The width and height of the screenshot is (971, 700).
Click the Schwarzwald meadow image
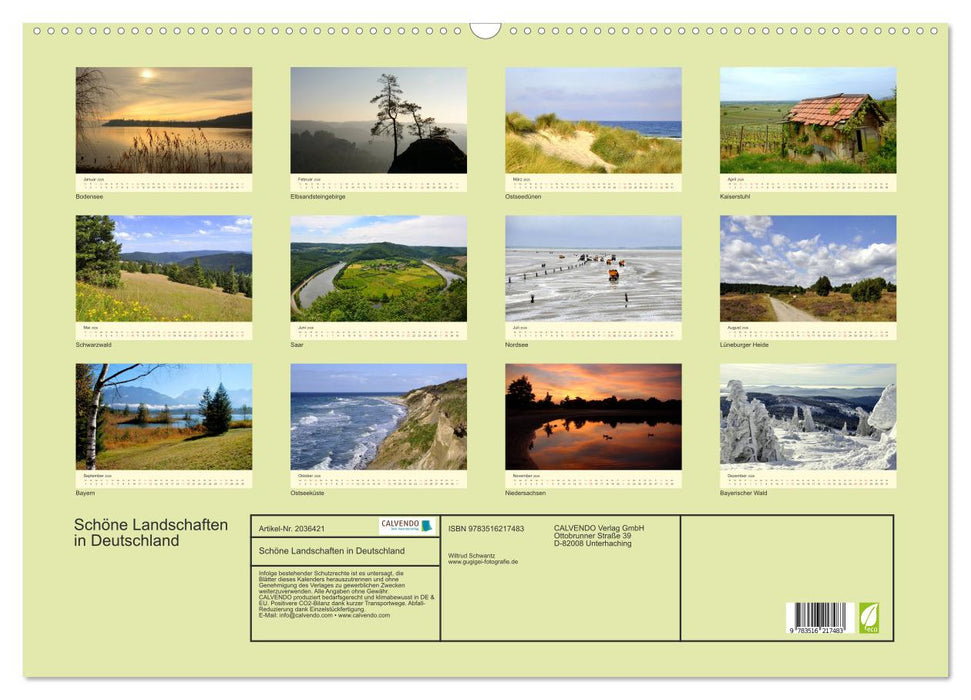tap(164, 268)
